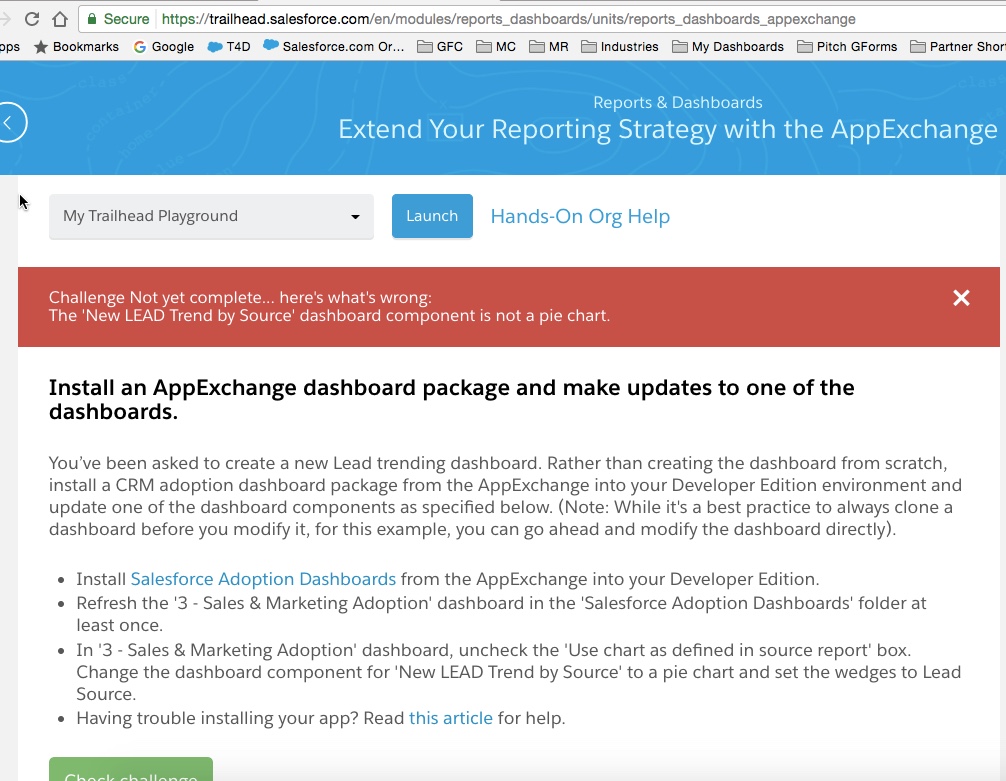Open the T4D bookmark
1006x781 pixels.
click(x=229, y=46)
